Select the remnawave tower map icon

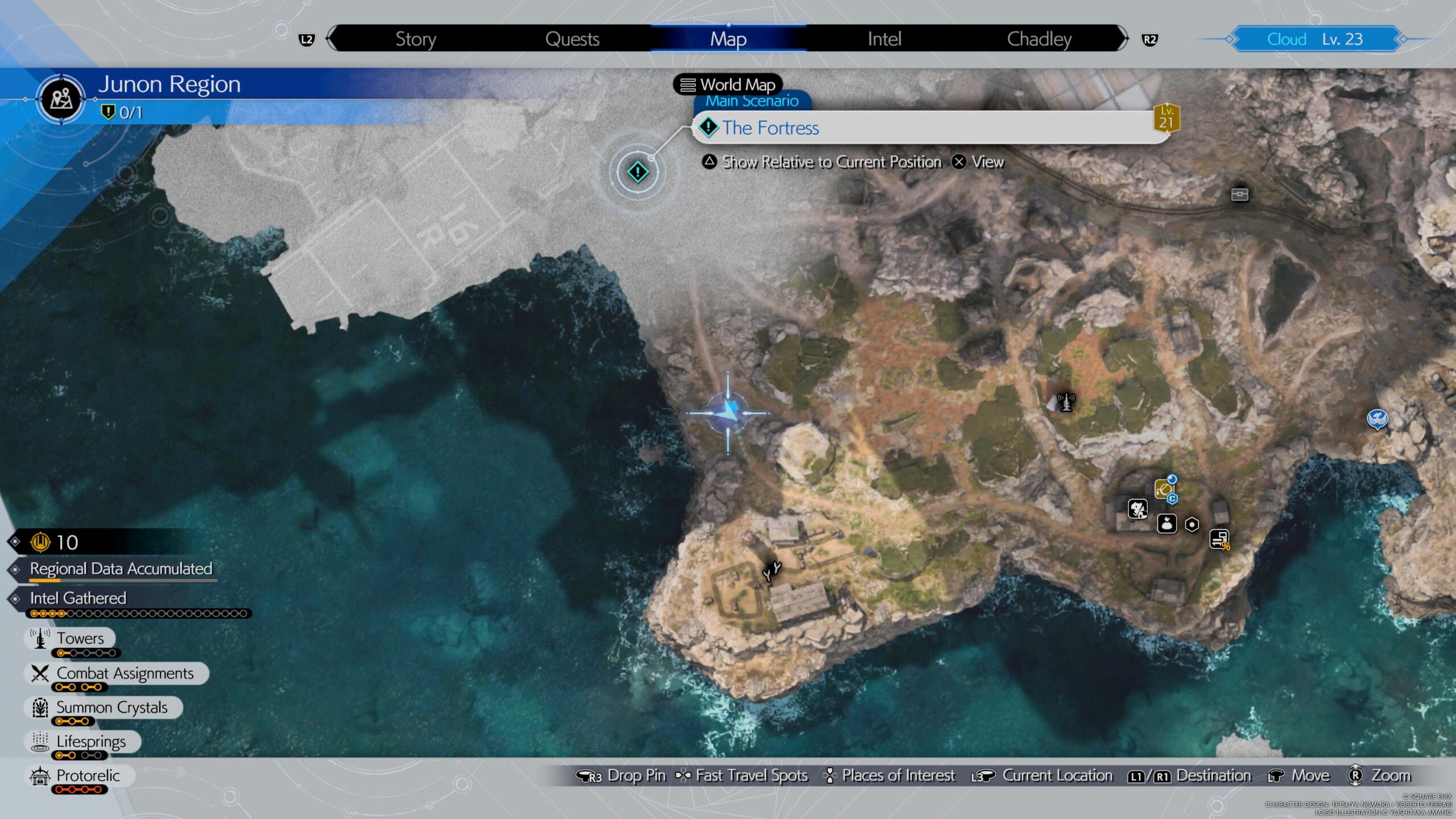[1065, 402]
